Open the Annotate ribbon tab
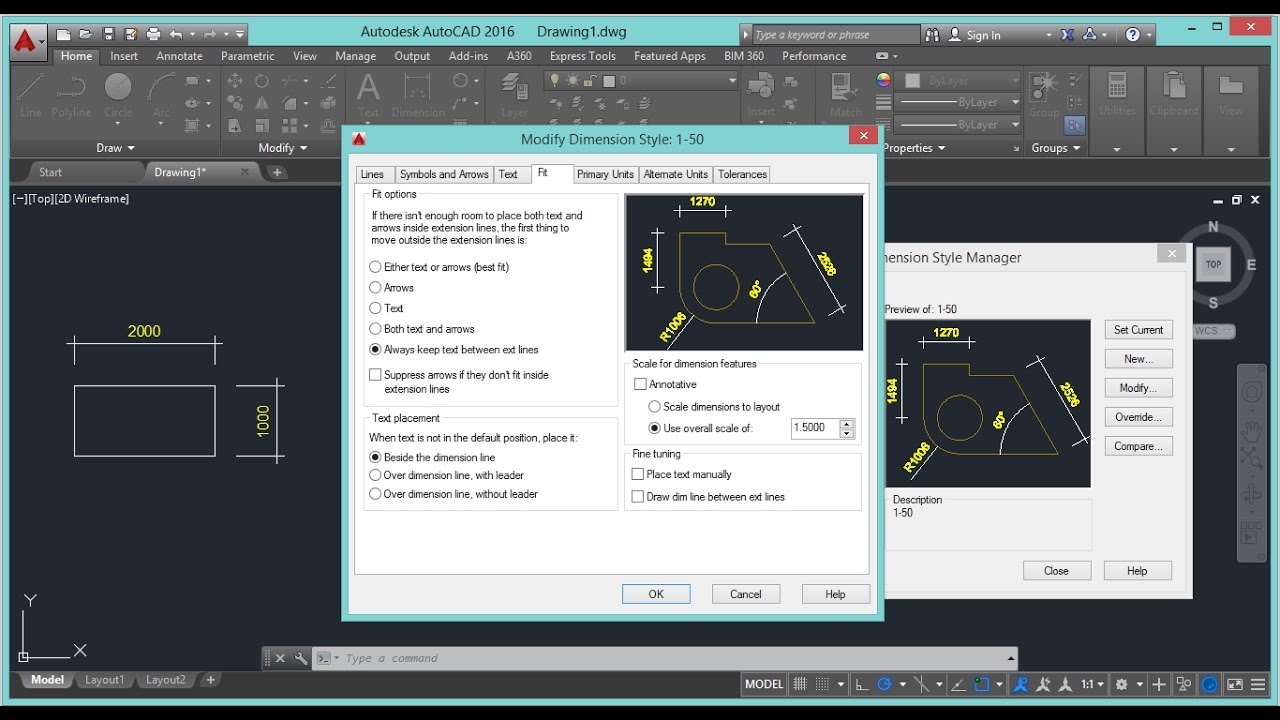The image size is (1280, 720). pos(180,56)
